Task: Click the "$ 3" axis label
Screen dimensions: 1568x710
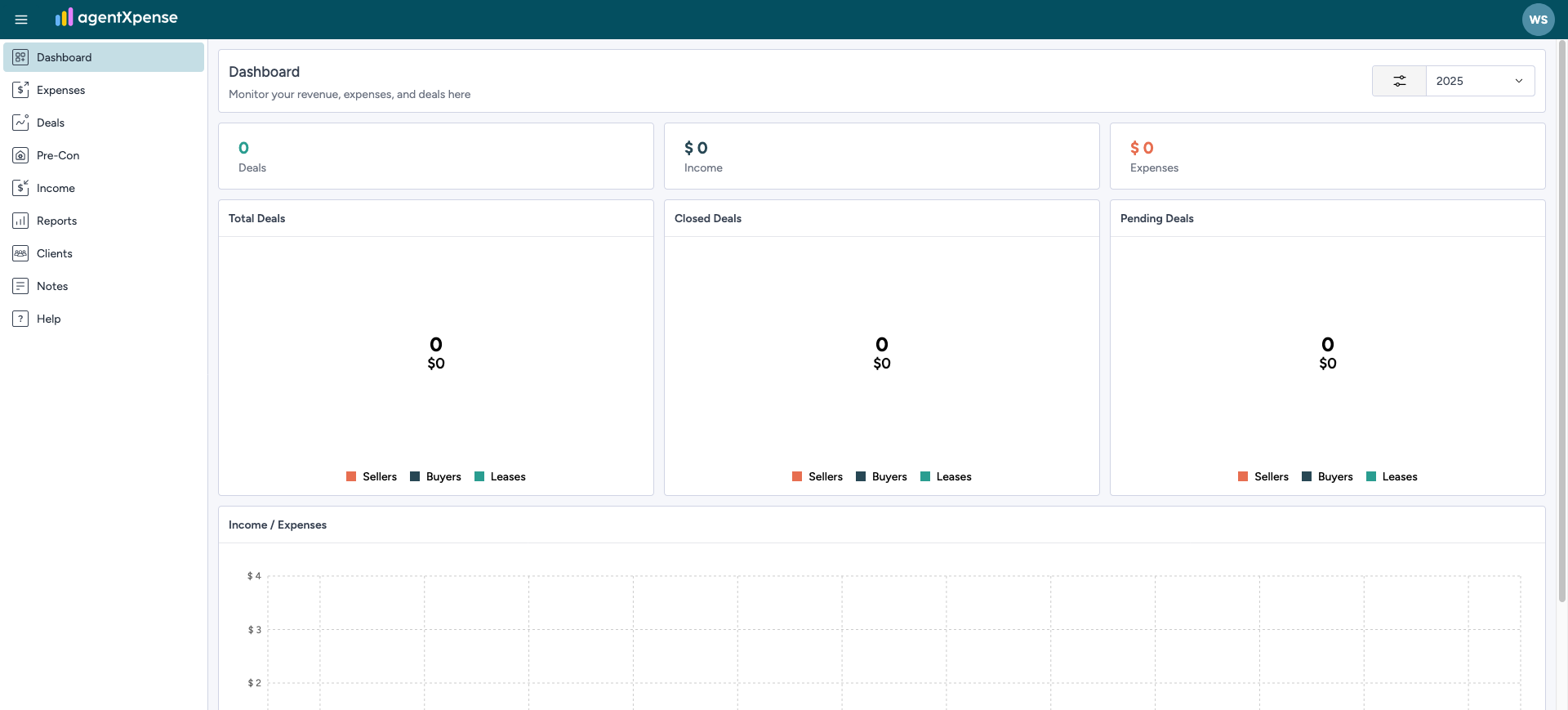Action: (254, 630)
